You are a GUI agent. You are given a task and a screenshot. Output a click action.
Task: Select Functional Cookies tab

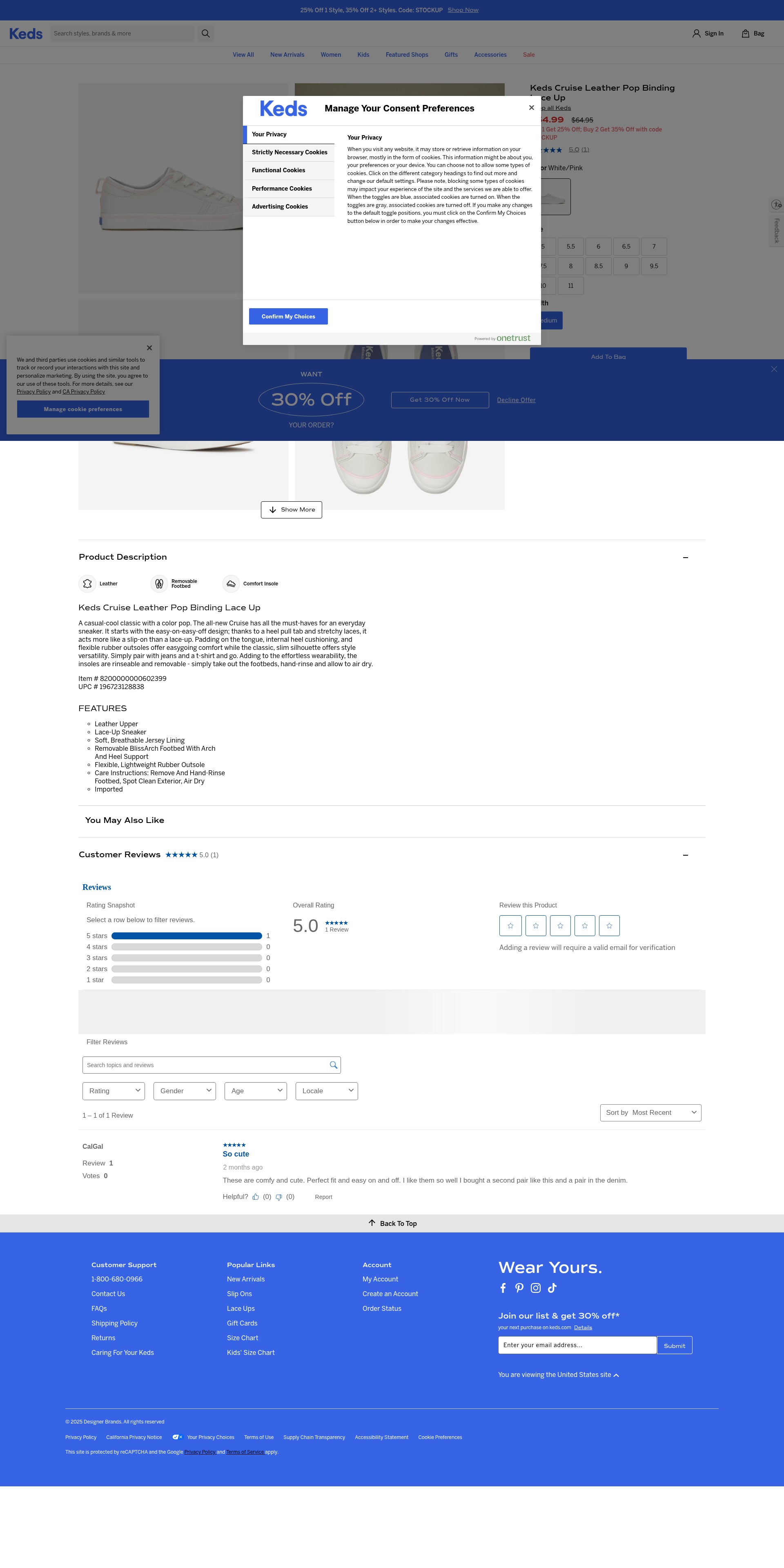click(x=289, y=171)
